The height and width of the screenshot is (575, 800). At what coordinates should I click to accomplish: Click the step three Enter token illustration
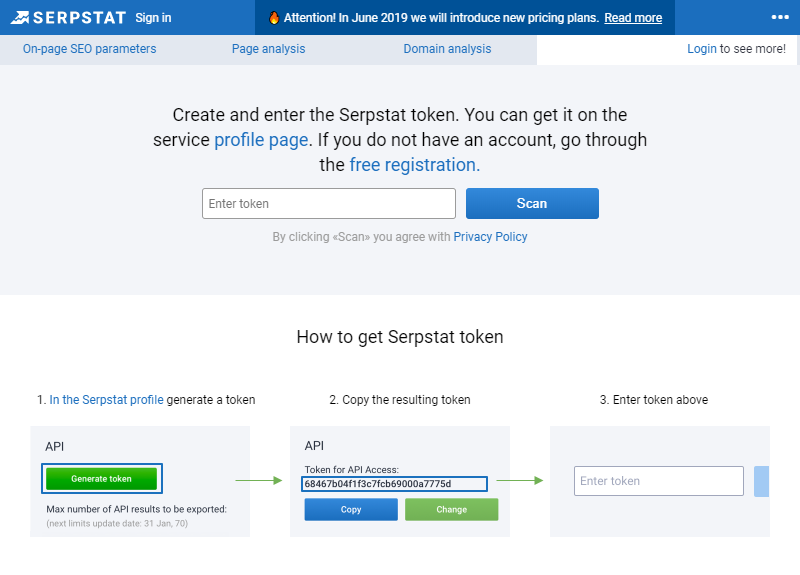click(x=659, y=481)
